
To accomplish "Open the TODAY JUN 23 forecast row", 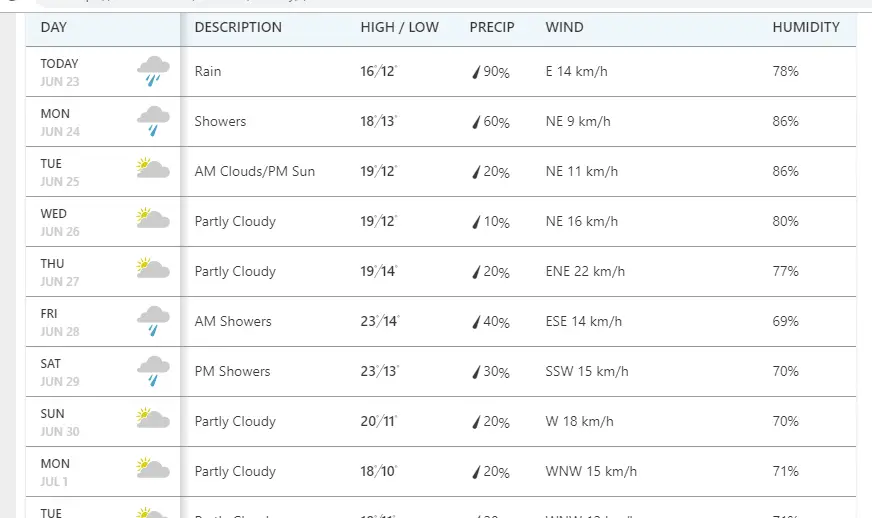I will tap(440, 71).
